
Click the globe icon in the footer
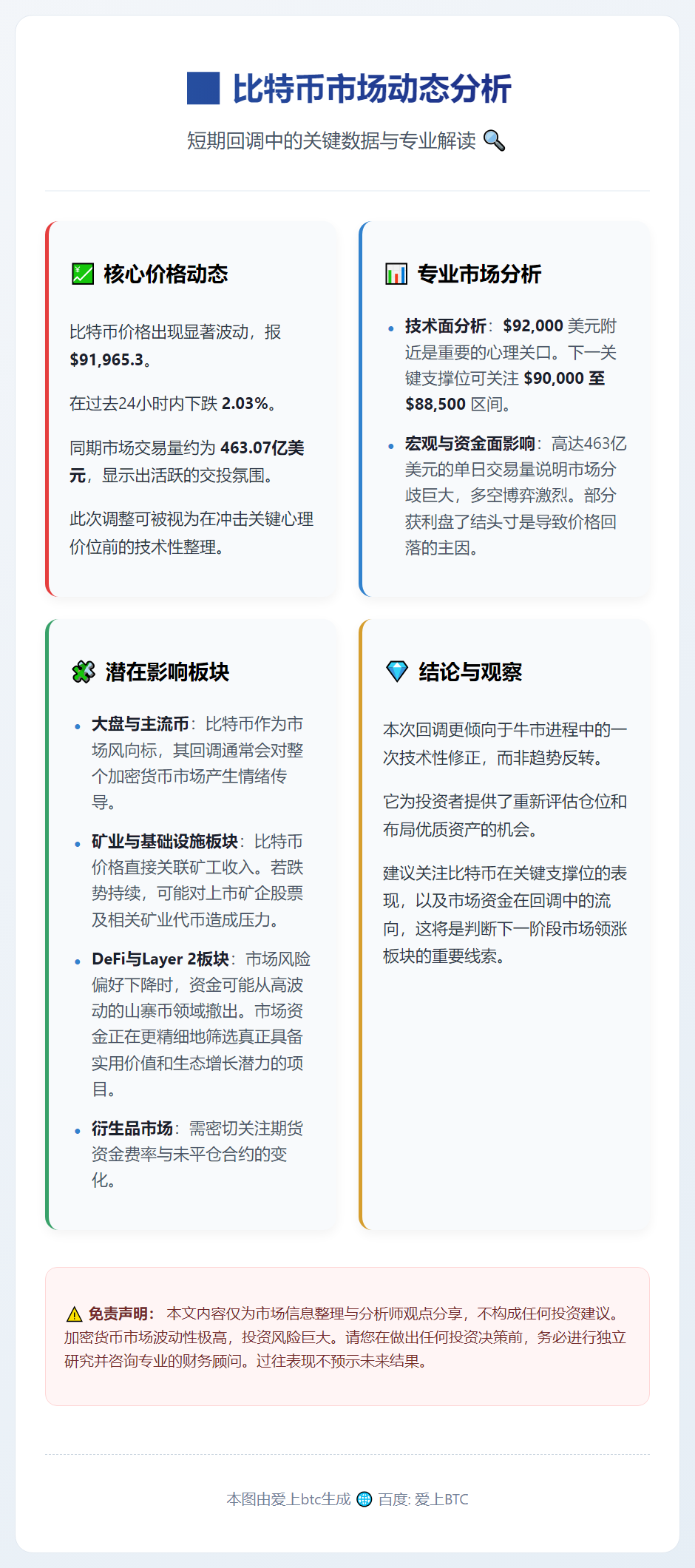(364, 1499)
